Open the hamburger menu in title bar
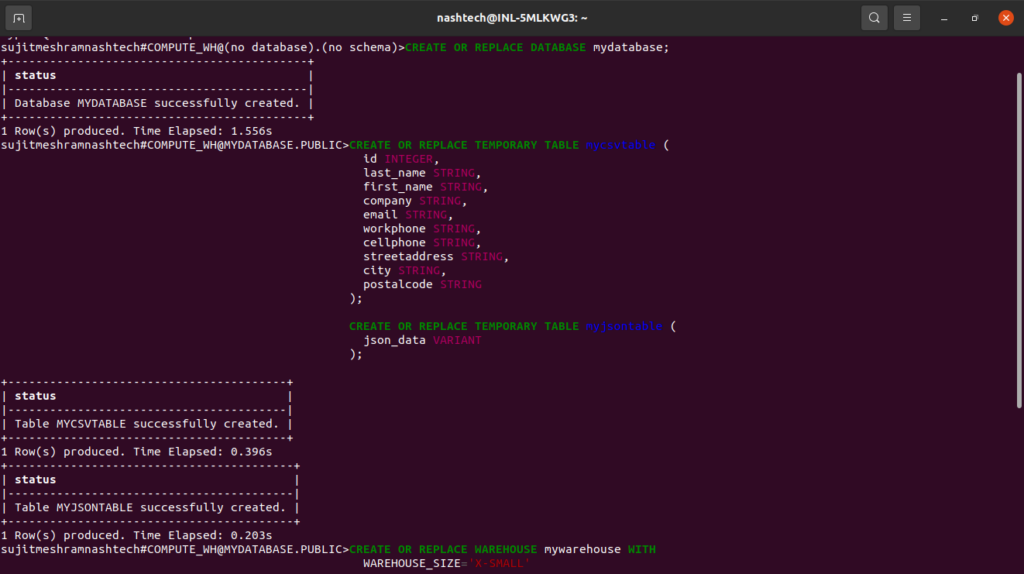 pos(907,18)
